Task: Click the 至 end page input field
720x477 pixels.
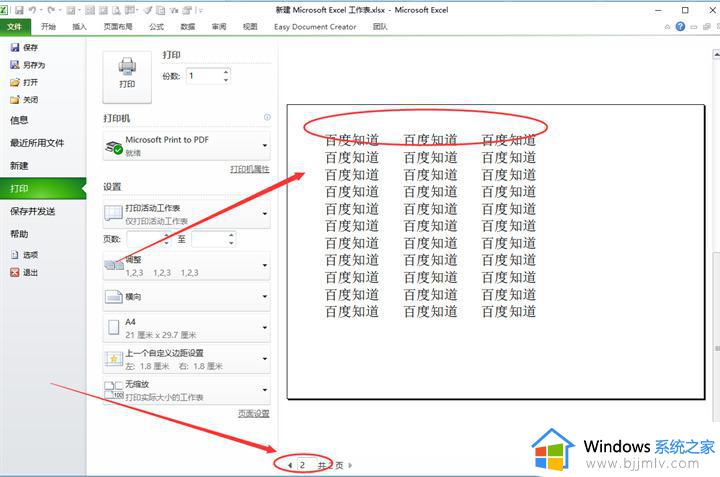Action: point(209,239)
